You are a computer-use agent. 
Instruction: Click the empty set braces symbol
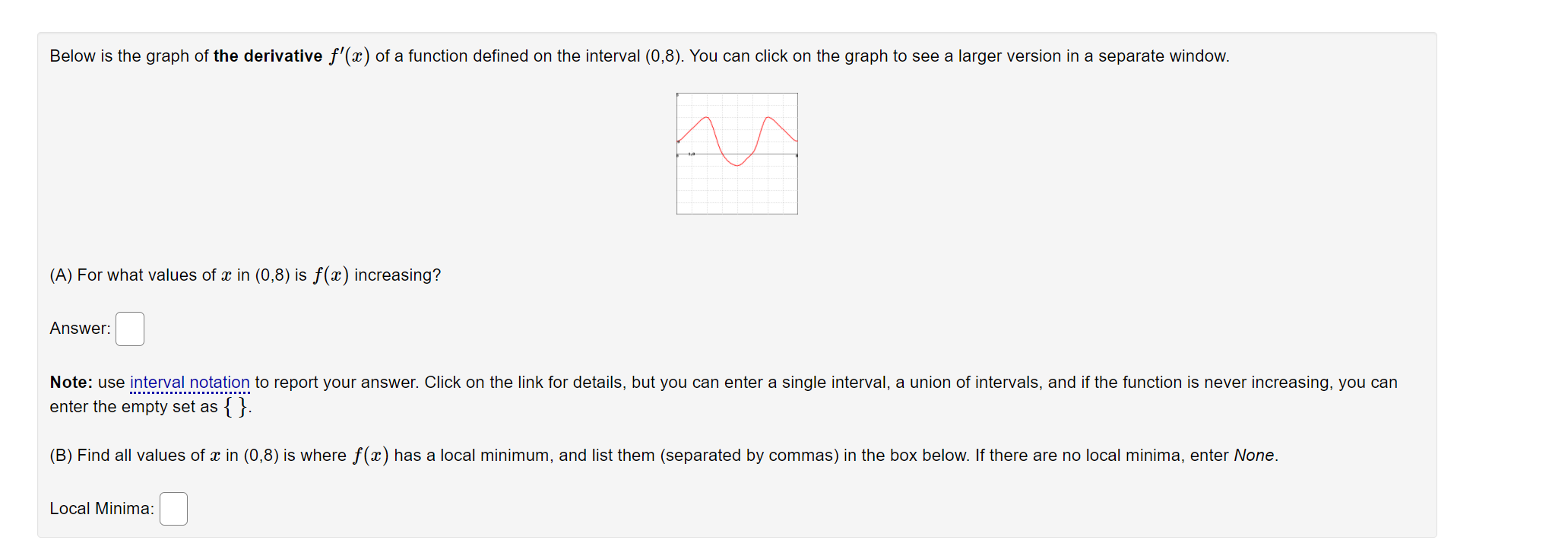tap(236, 406)
